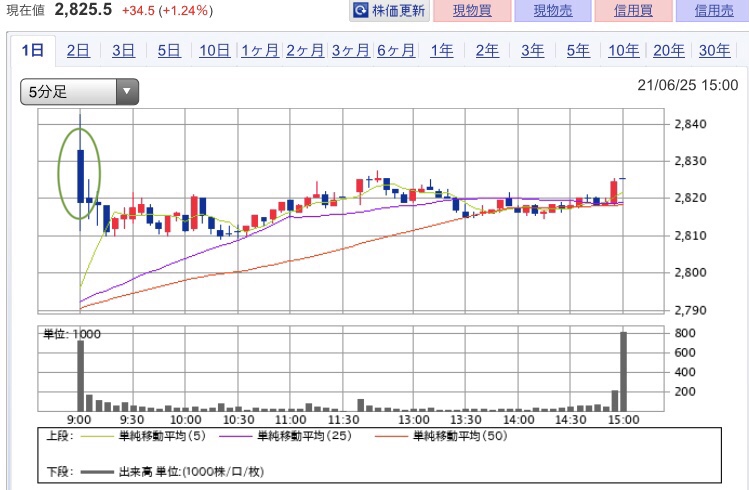The image size is (749, 490).
Task: Switch to the 2年 chart period
Action: click(x=487, y=50)
